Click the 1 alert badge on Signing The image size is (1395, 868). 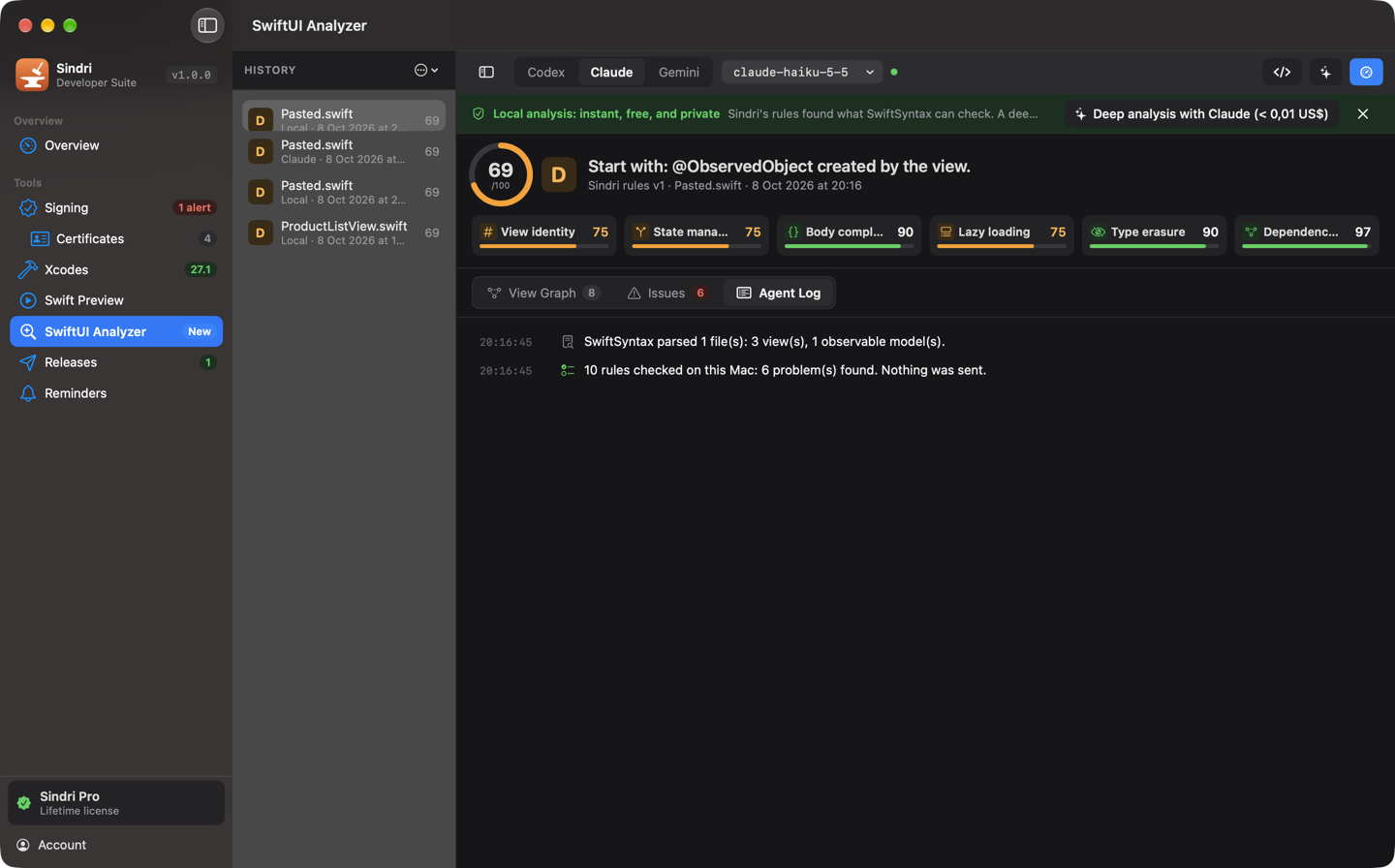coord(194,207)
